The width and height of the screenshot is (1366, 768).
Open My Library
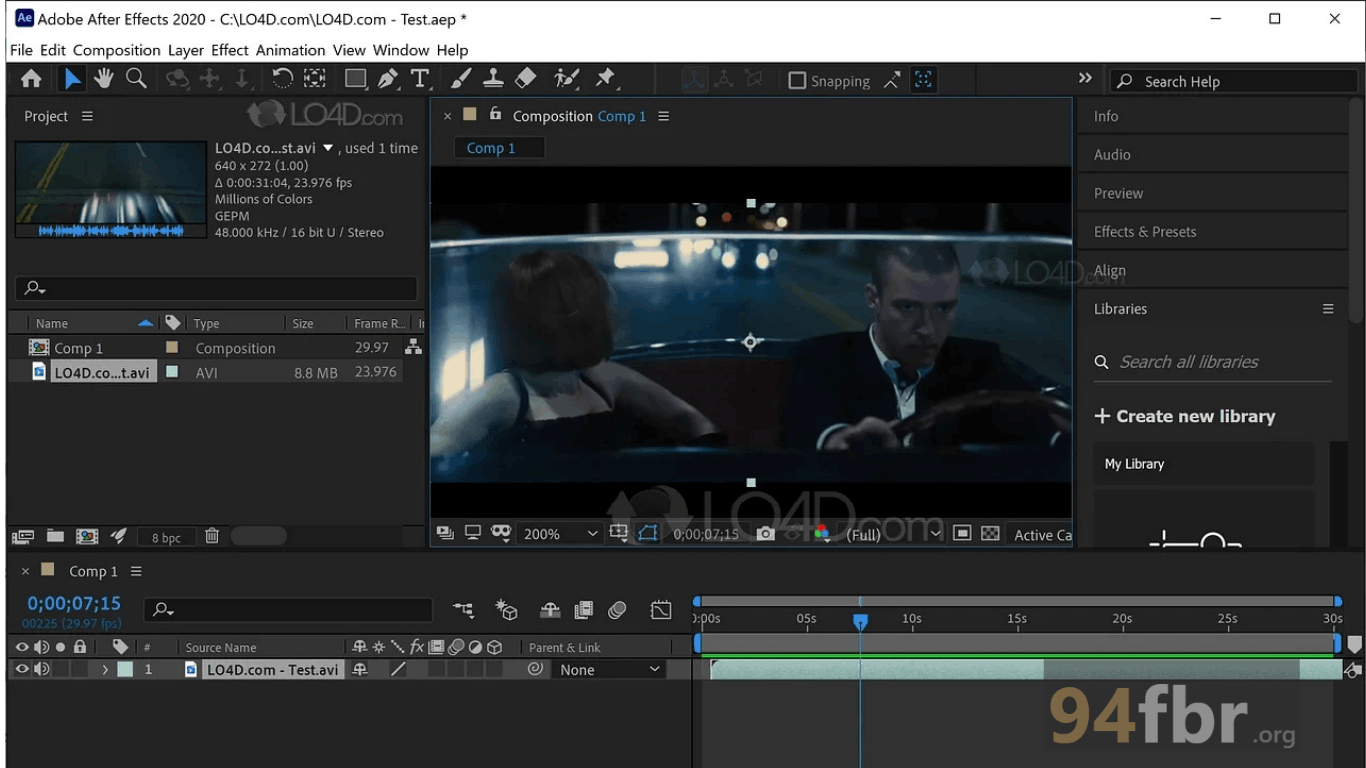pyautogui.click(x=1204, y=463)
